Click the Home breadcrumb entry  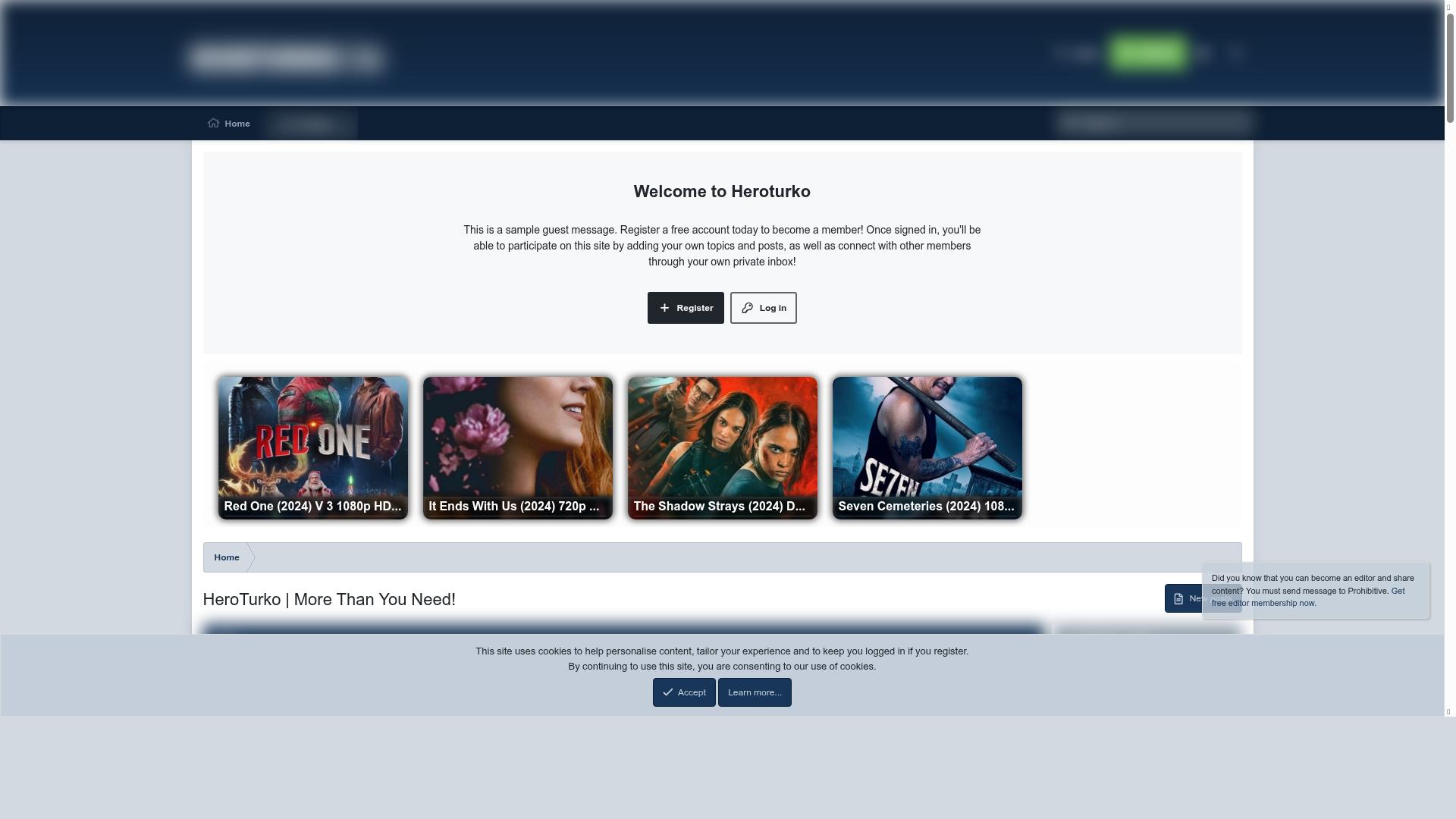(x=227, y=557)
